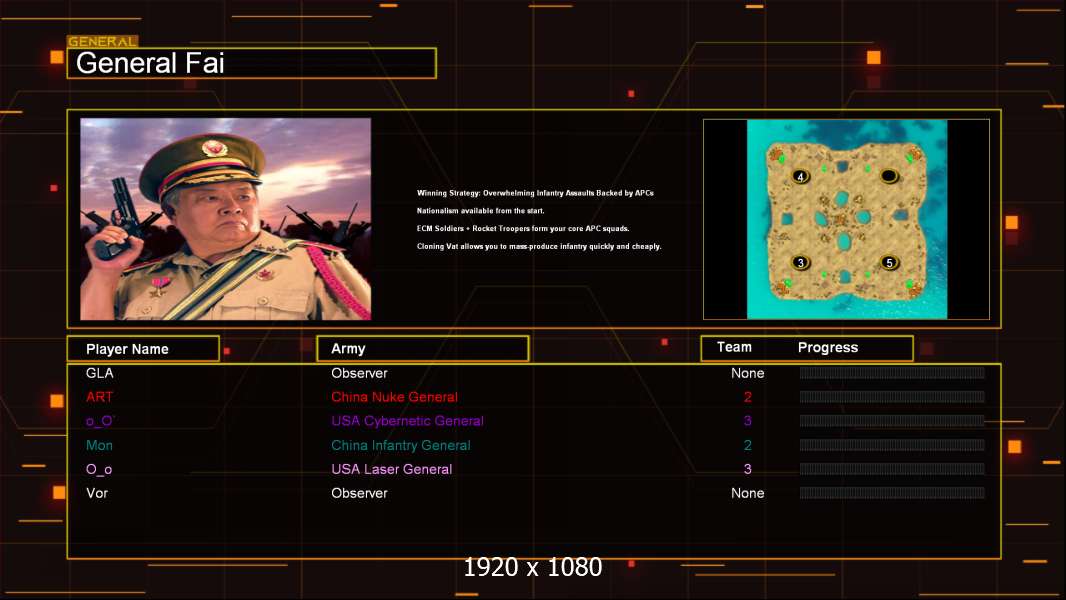Select start position marker 3 on the map
This screenshot has height=600, width=1066.
[x=800, y=263]
